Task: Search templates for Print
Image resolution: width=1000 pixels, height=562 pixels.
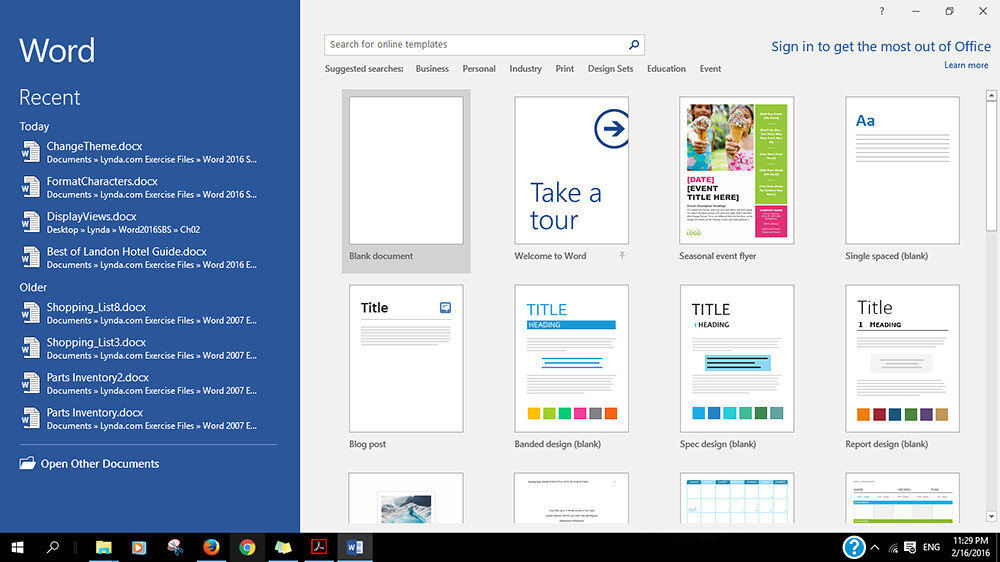Action: click(564, 69)
